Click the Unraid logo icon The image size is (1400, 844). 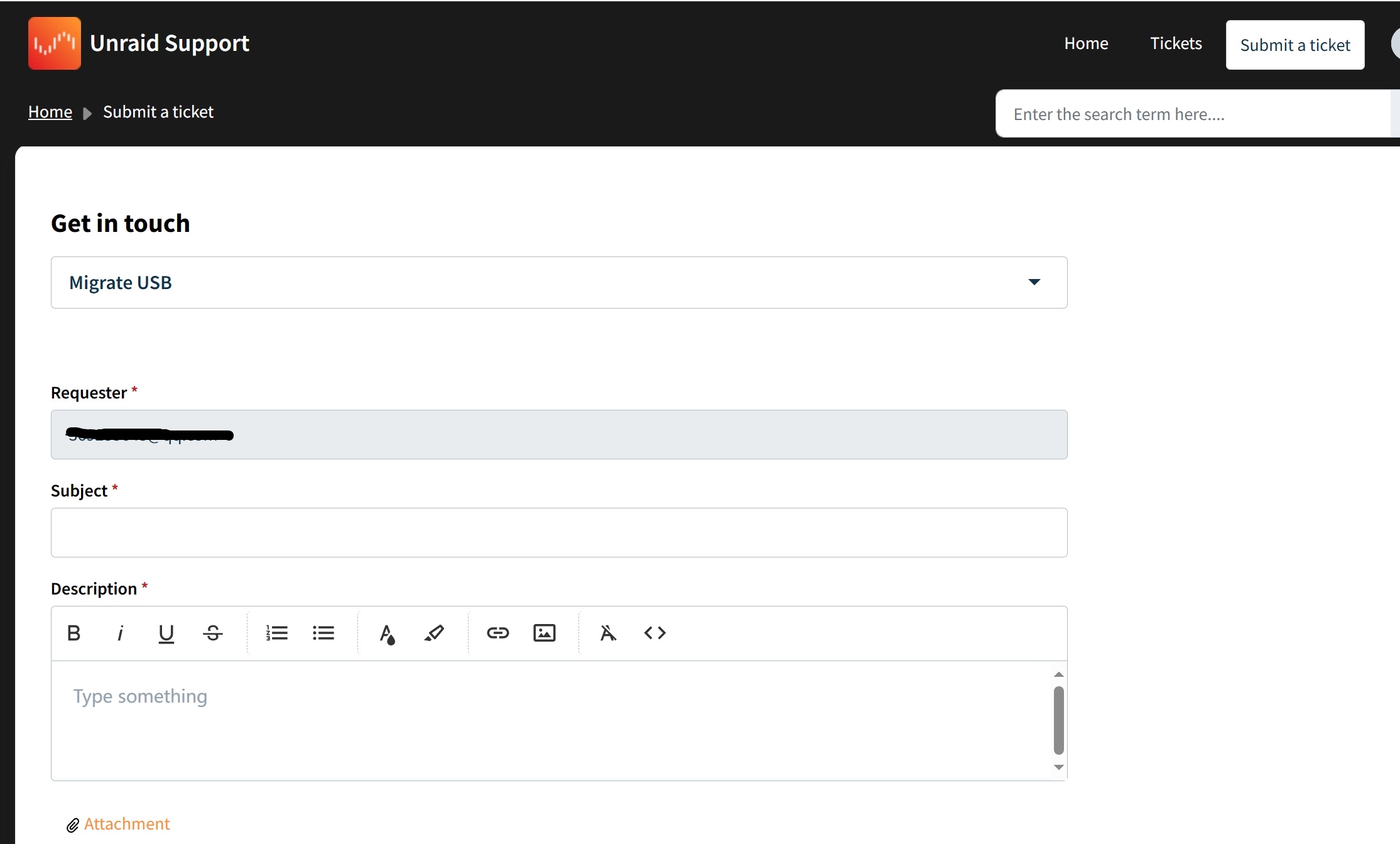[x=55, y=43]
